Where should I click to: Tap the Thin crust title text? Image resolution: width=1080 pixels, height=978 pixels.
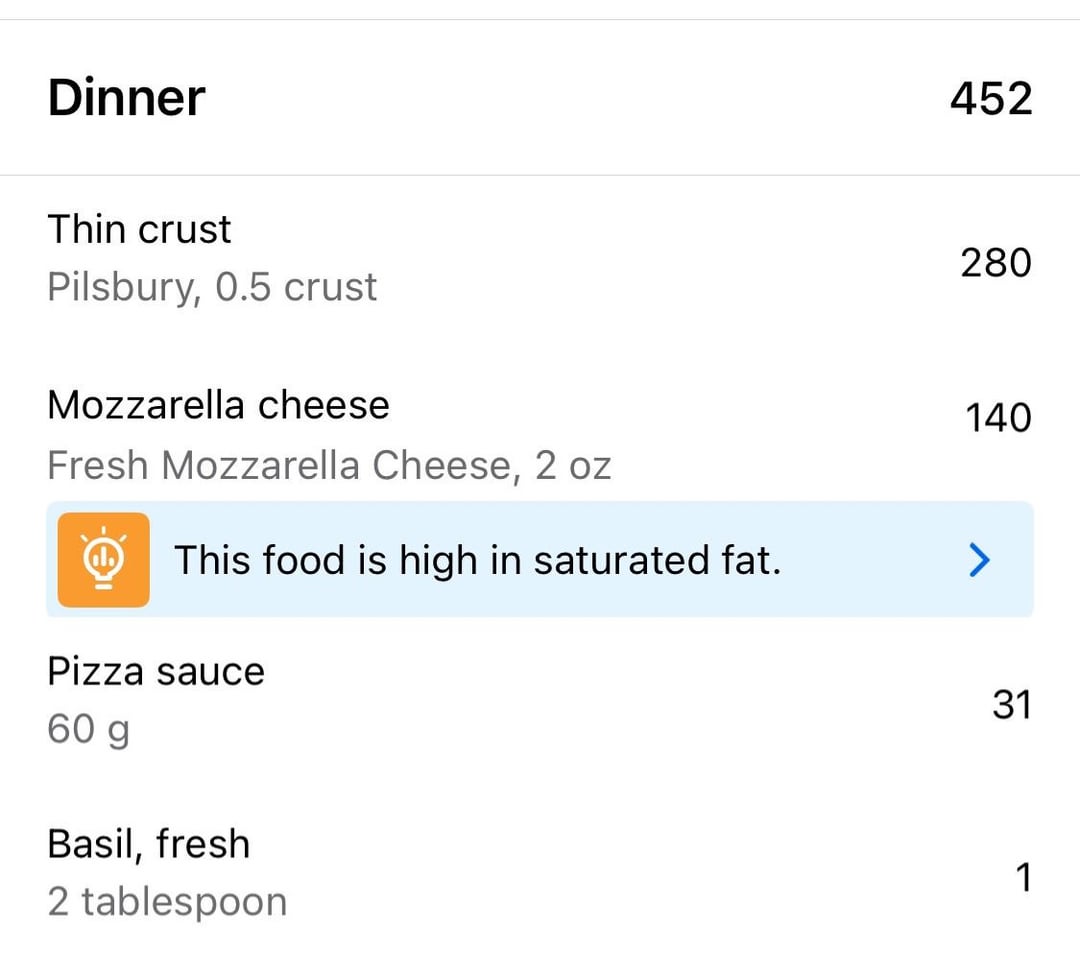[x=139, y=229]
